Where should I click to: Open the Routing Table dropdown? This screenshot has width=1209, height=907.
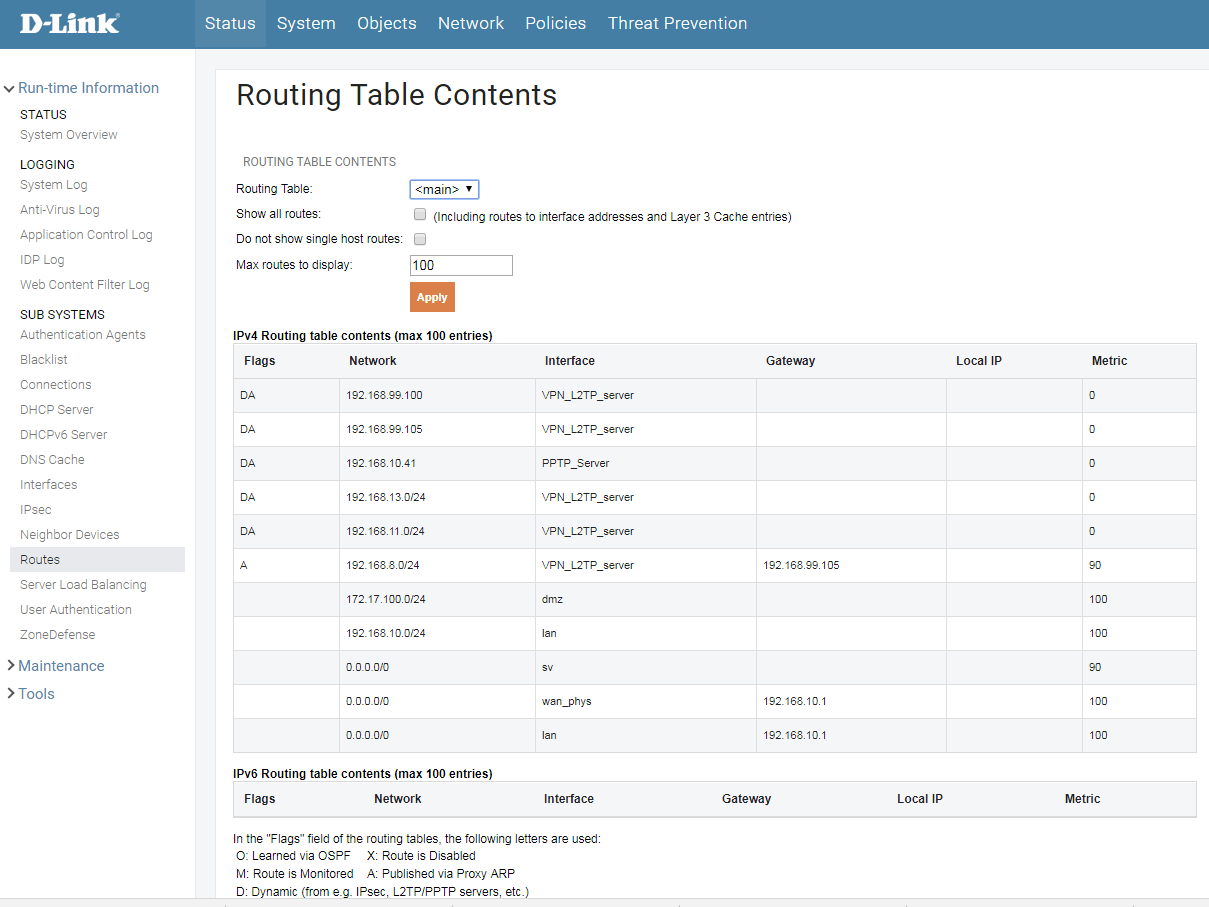(444, 189)
